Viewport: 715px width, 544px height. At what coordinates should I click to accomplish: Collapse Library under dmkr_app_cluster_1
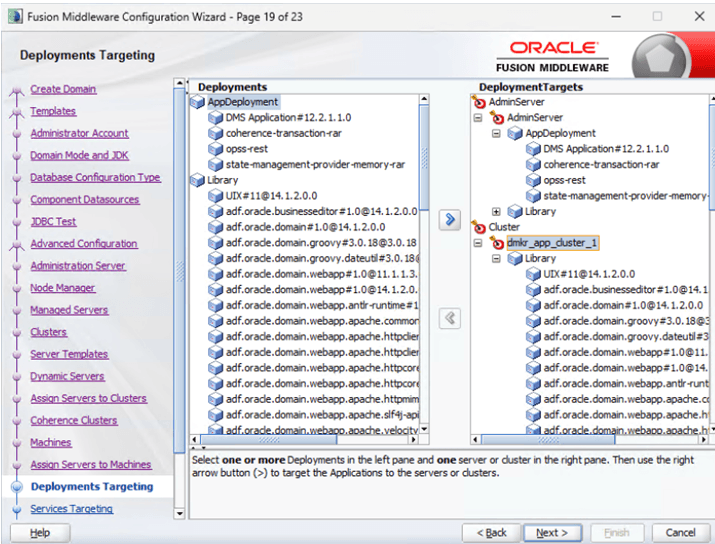point(496,259)
